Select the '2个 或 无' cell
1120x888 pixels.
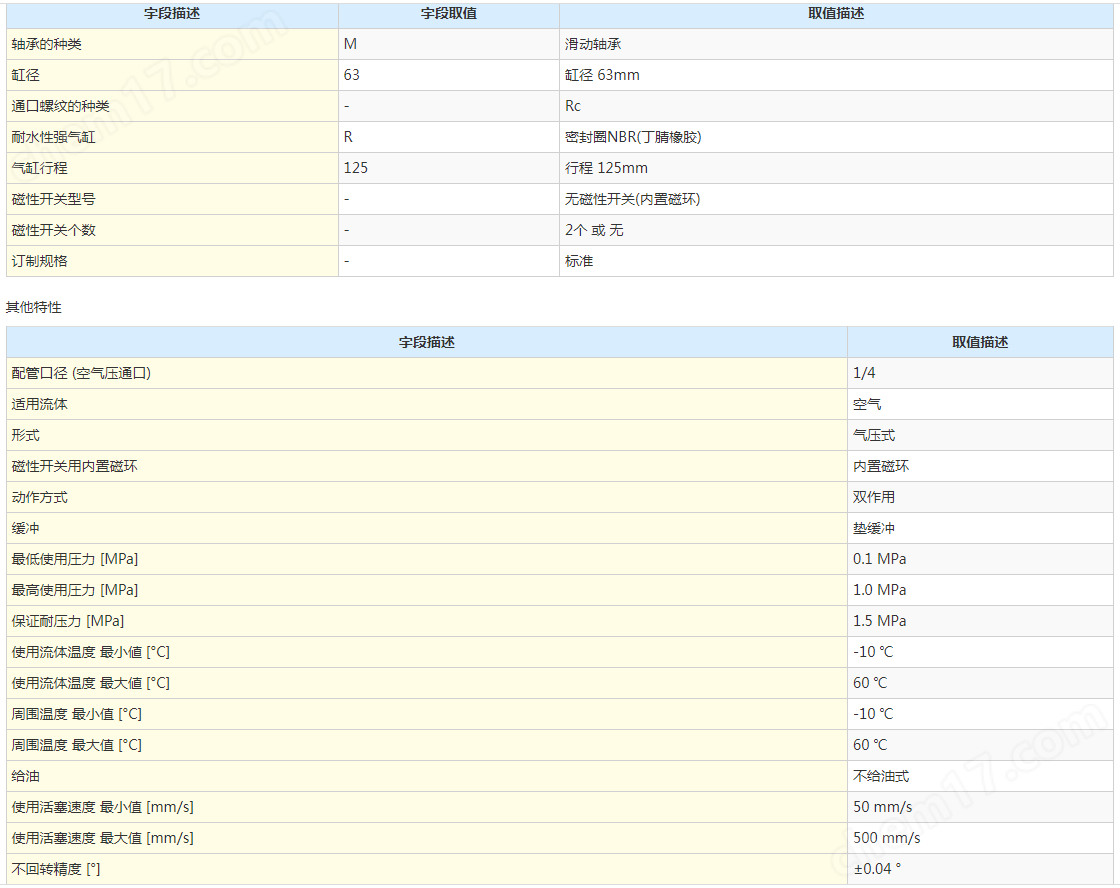(x=836, y=230)
